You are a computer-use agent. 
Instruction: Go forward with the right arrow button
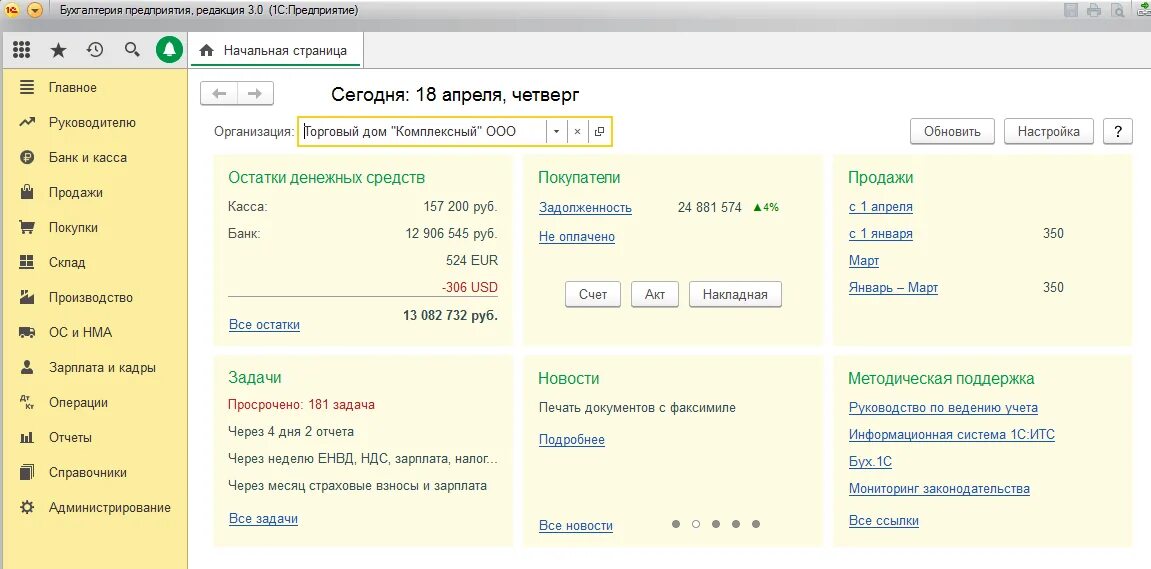(x=255, y=93)
